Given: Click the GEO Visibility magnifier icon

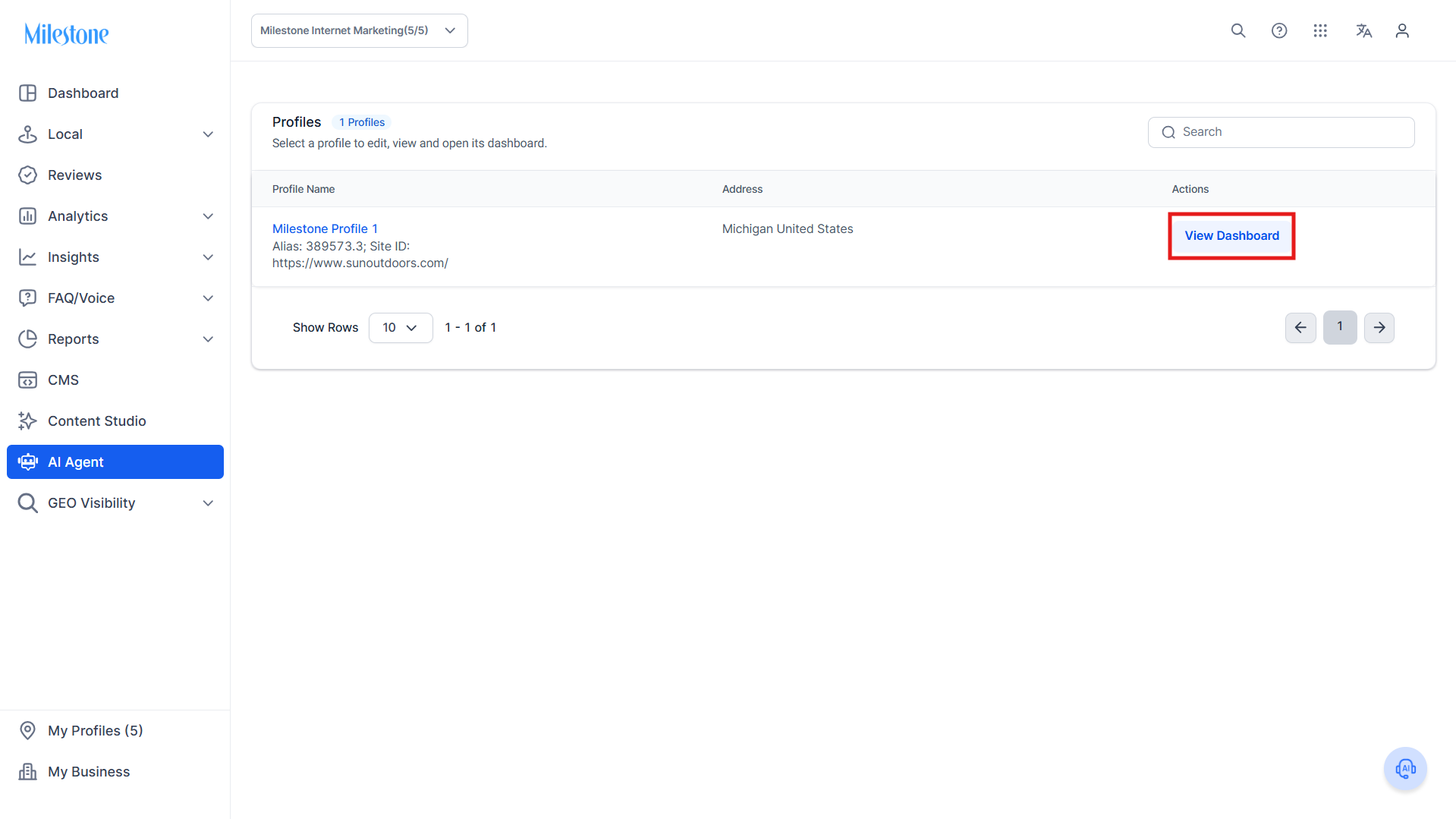Looking at the screenshot, I should [x=28, y=503].
